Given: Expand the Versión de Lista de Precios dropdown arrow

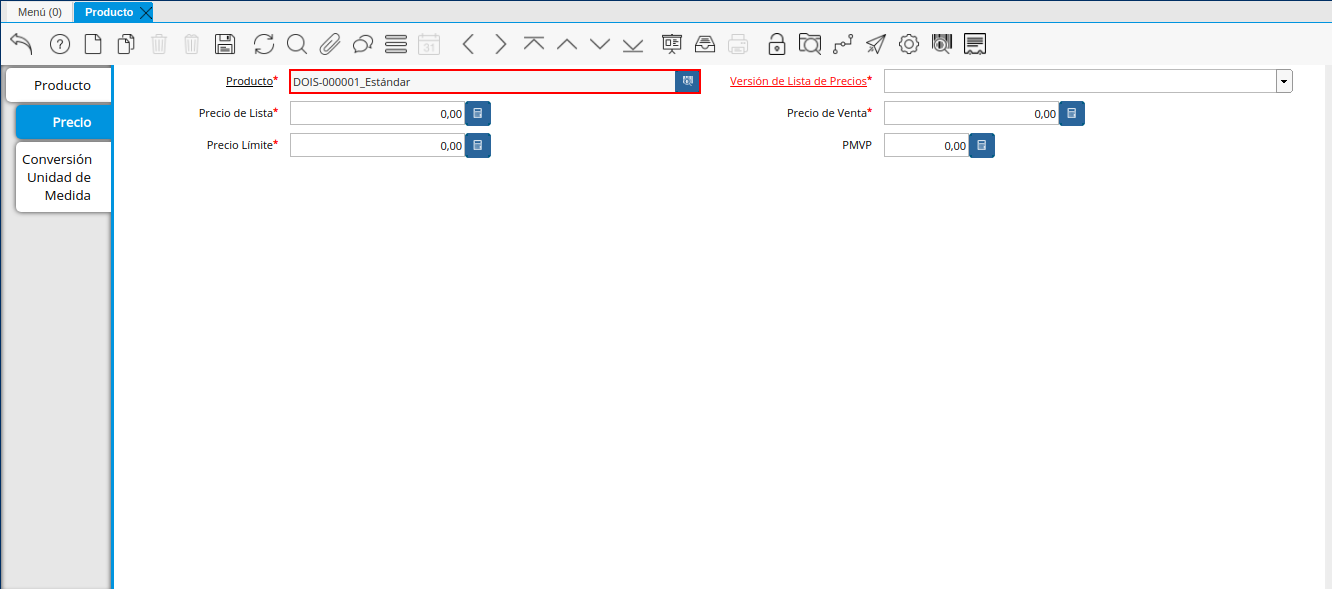Looking at the screenshot, I should pyautogui.click(x=1284, y=82).
